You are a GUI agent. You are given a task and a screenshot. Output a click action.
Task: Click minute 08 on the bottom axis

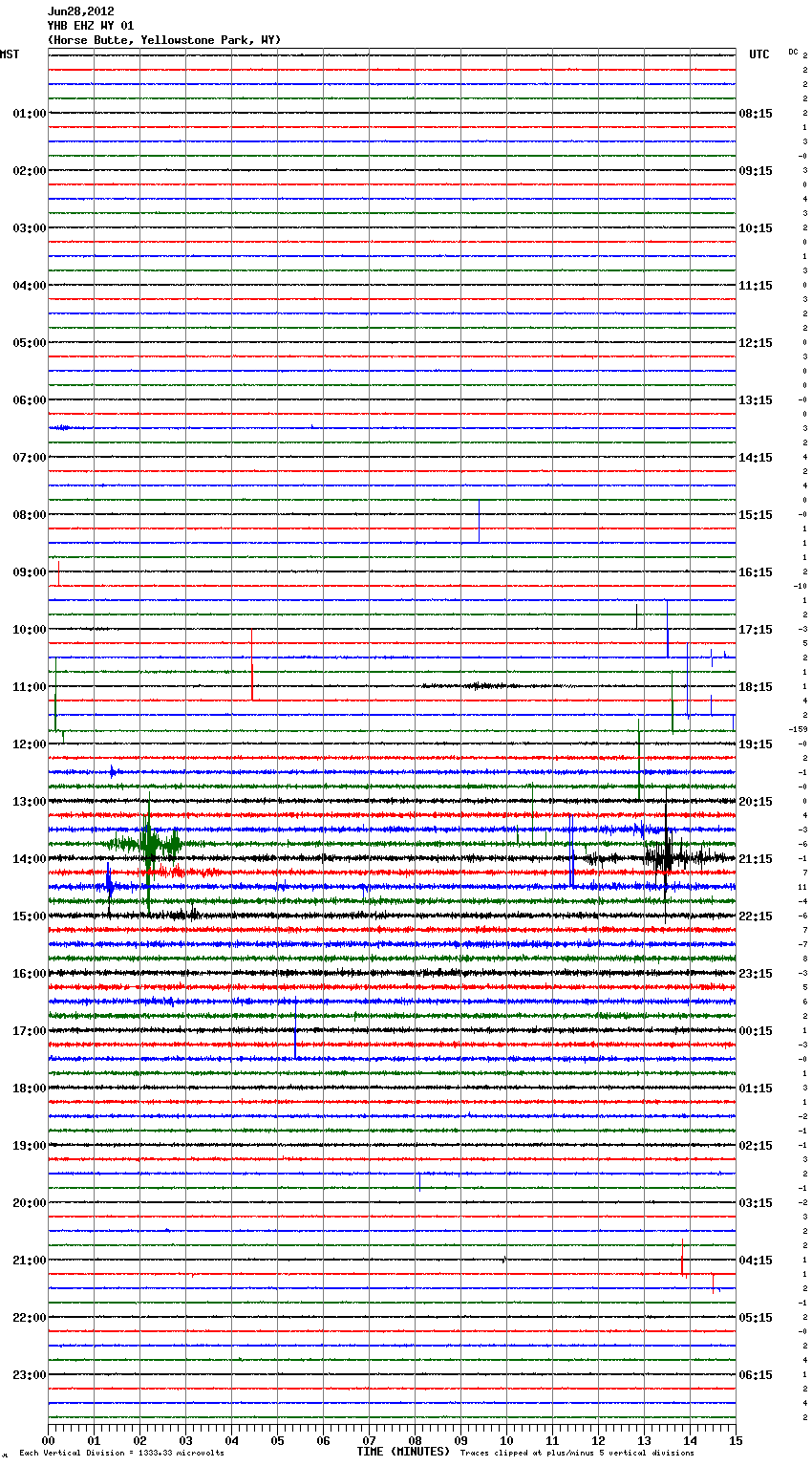click(x=415, y=1440)
